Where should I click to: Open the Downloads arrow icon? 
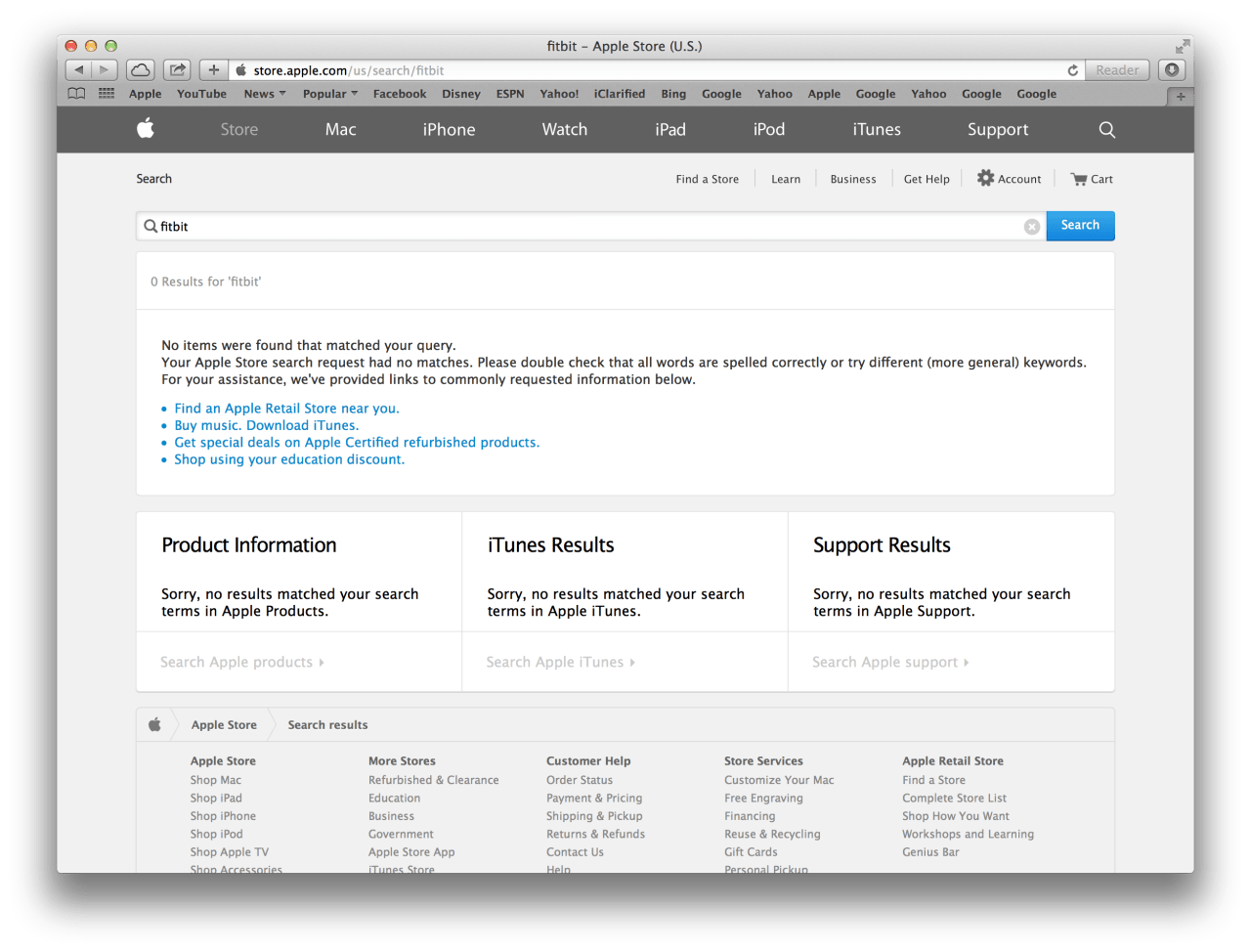[1171, 70]
